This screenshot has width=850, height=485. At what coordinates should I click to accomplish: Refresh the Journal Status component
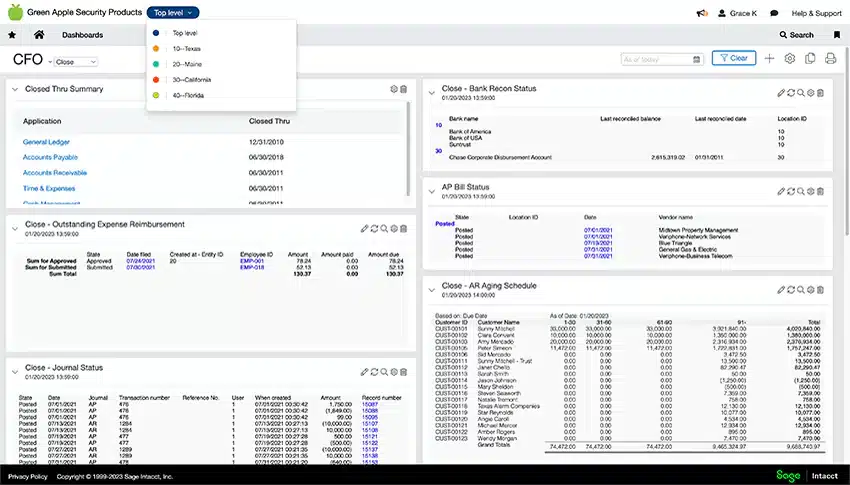point(374,372)
